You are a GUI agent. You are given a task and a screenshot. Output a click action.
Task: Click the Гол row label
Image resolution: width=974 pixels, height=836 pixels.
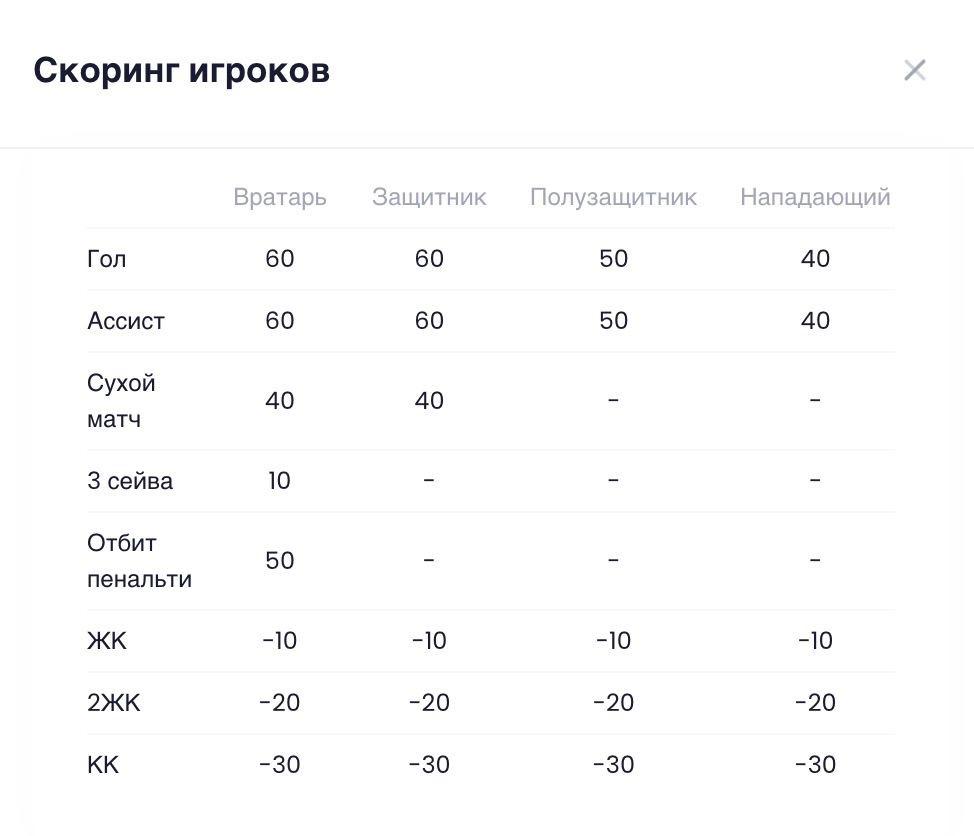(107, 259)
